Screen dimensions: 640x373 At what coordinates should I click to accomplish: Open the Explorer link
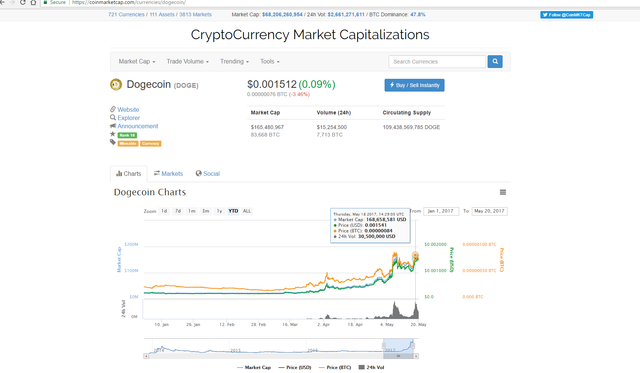click(x=129, y=118)
